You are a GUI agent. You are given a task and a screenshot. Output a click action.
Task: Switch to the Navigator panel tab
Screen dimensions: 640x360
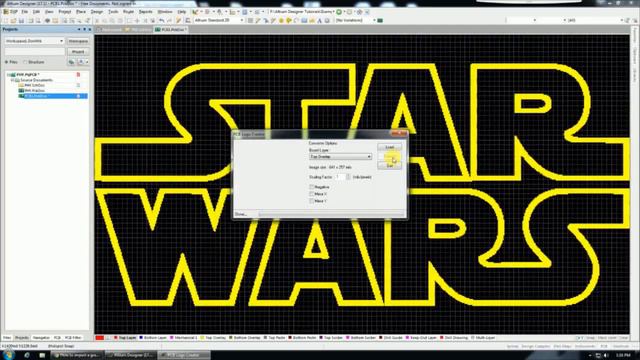click(x=41, y=338)
